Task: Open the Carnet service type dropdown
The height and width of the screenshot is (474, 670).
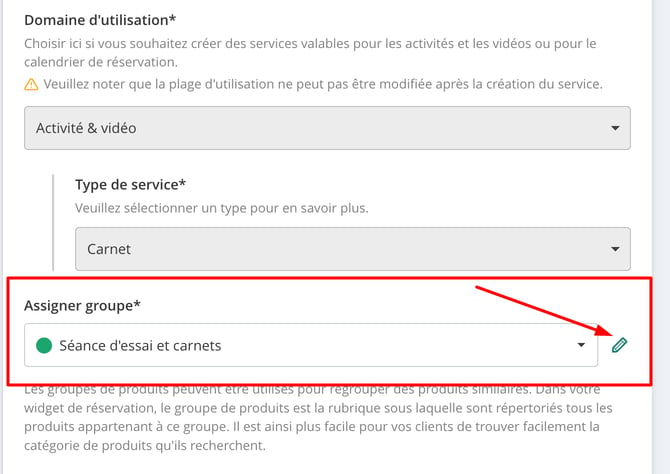Action: point(353,249)
